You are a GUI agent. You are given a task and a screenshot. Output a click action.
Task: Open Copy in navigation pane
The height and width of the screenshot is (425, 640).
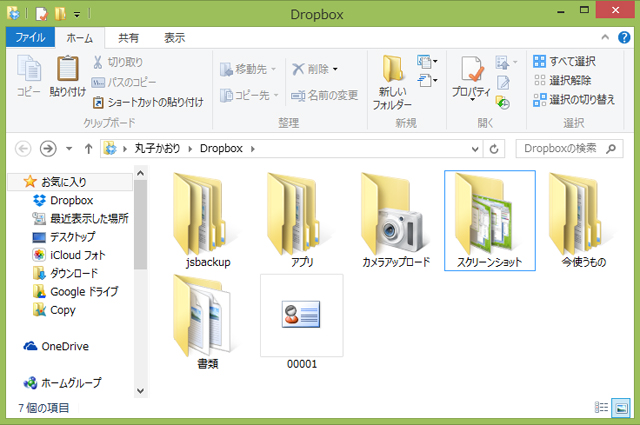point(54,310)
